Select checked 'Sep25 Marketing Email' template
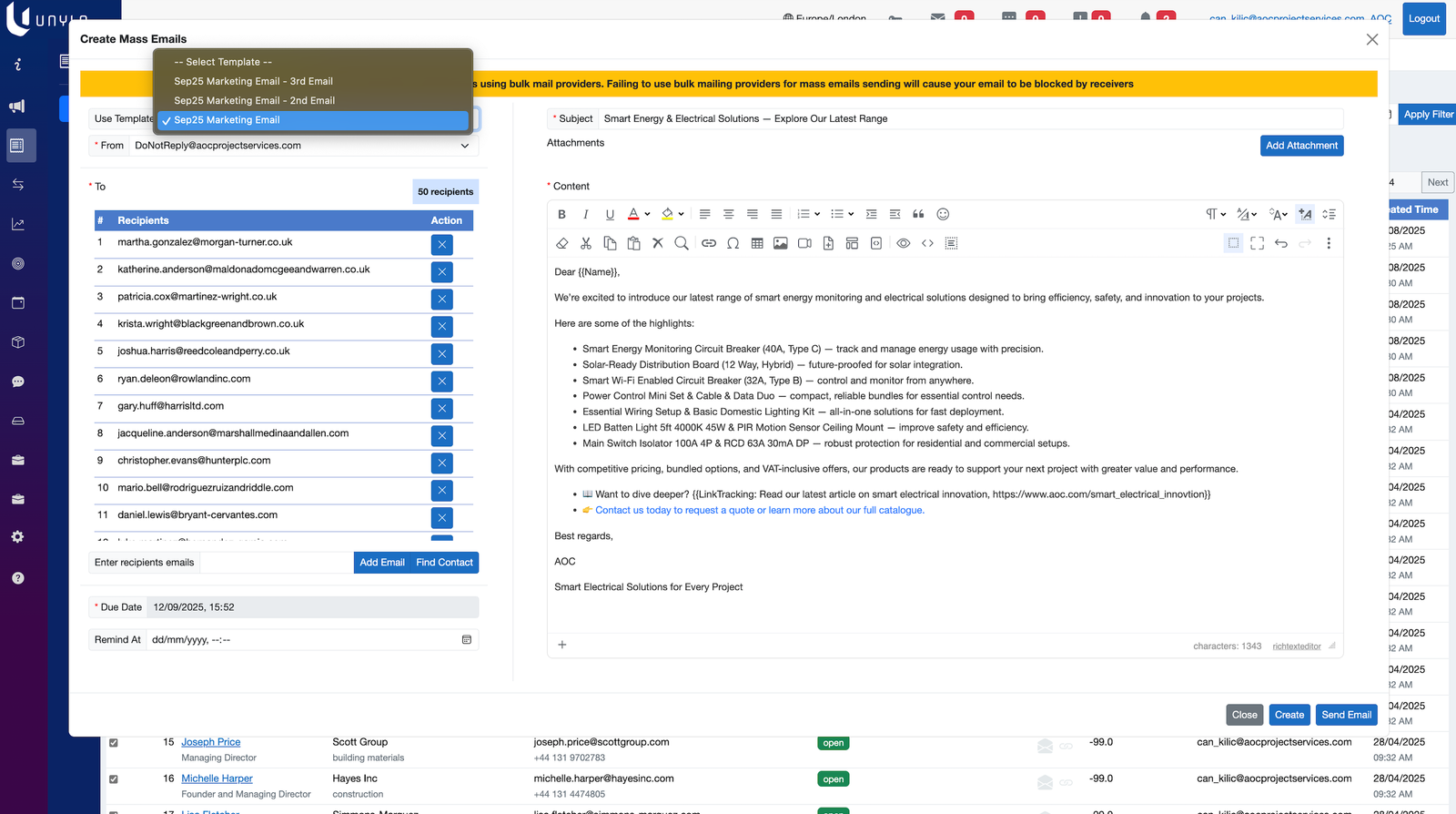Screen dimensions: 1456x814 (313, 120)
